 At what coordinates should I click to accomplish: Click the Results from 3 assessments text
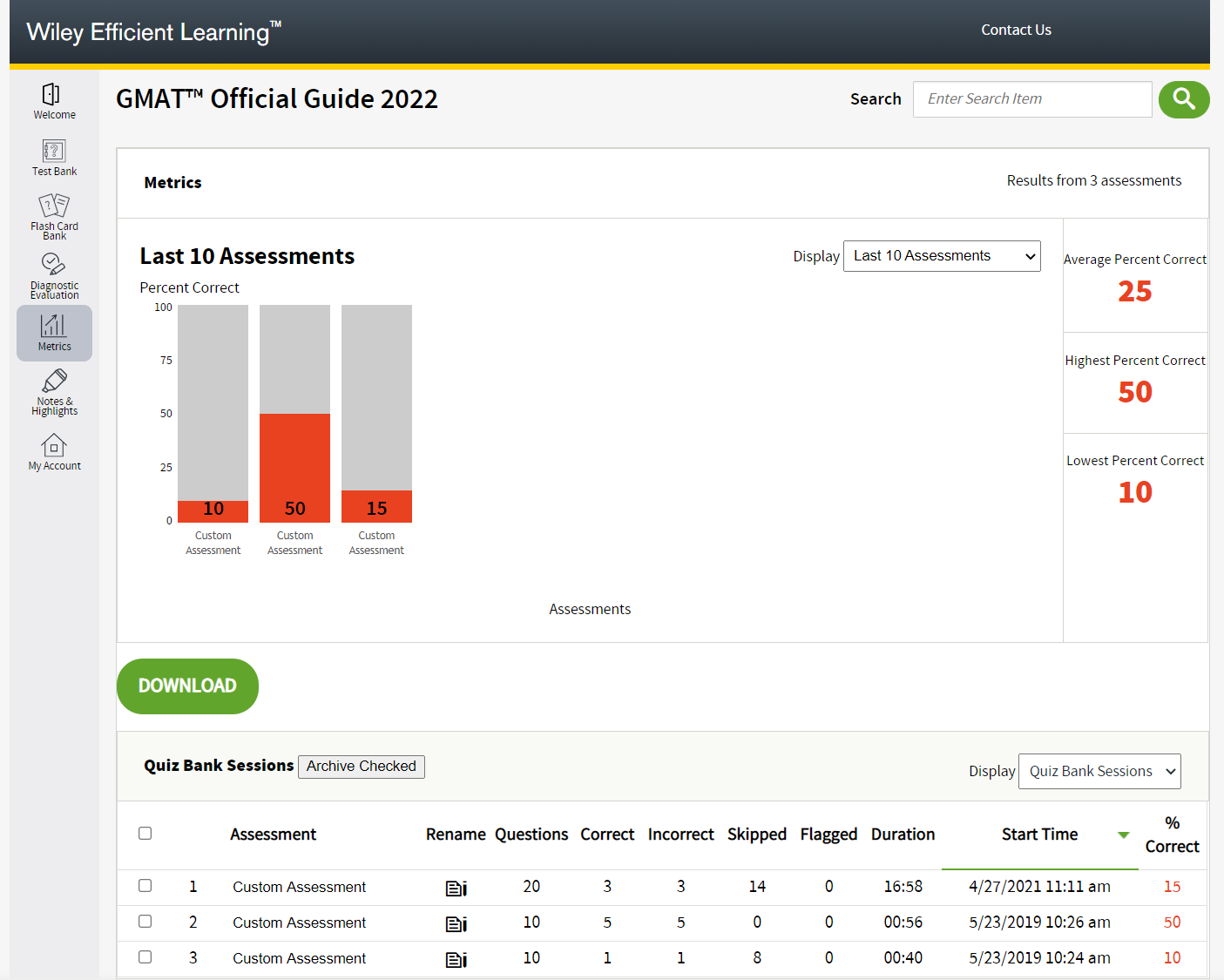point(1094,181)
